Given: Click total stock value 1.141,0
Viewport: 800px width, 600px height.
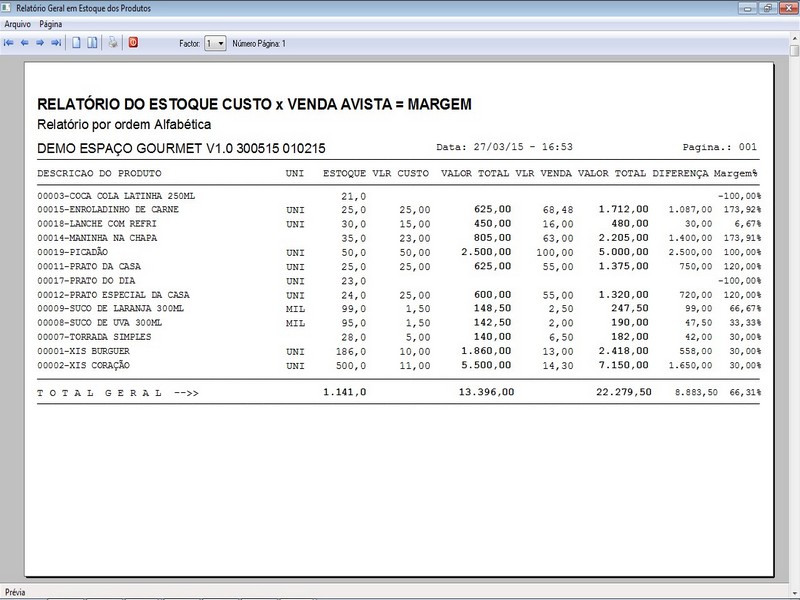Looking at the screenshot, I should tap(345, 392).
